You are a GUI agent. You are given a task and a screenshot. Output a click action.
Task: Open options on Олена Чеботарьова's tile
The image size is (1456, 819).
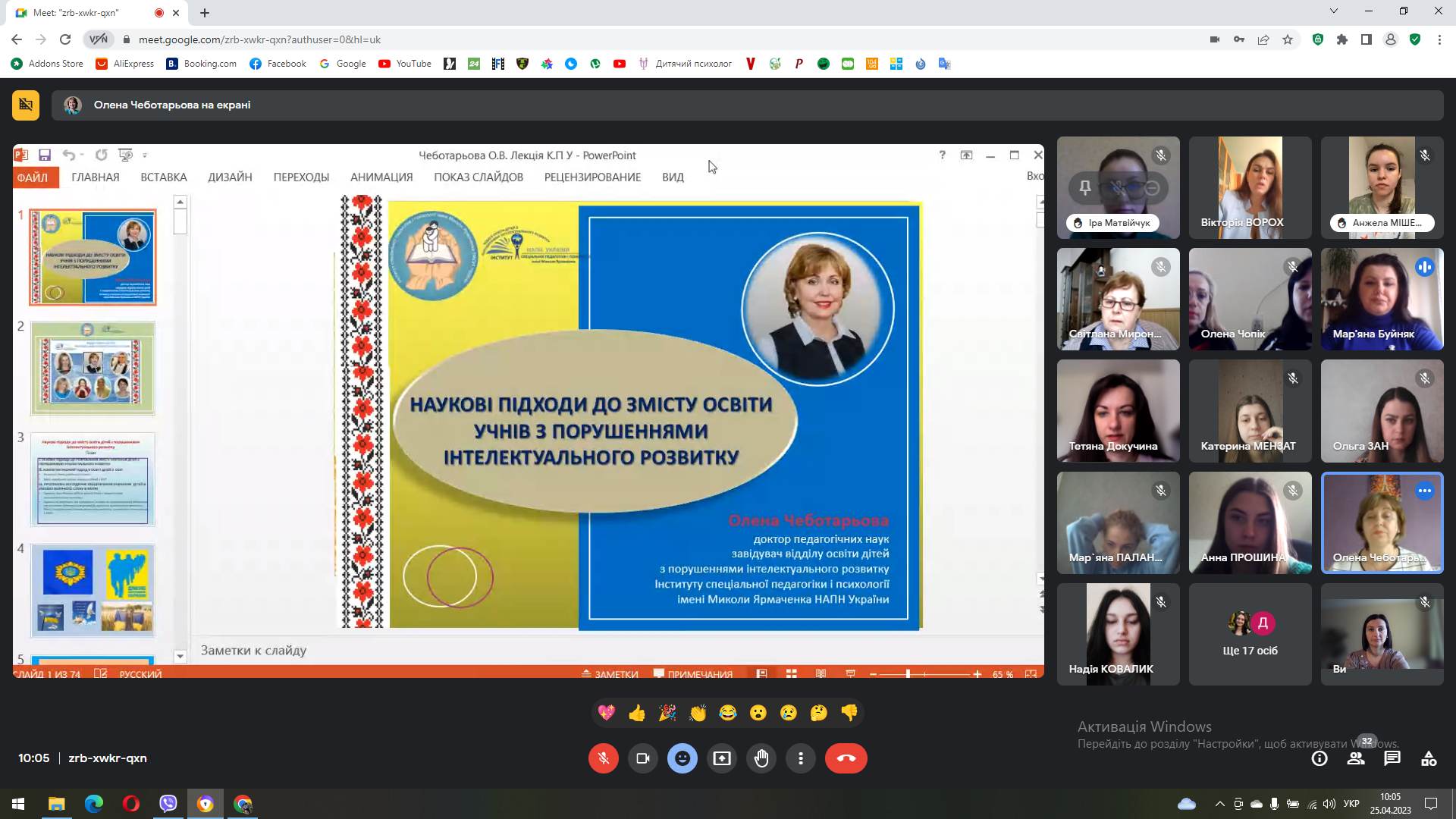coord(1424,491)
